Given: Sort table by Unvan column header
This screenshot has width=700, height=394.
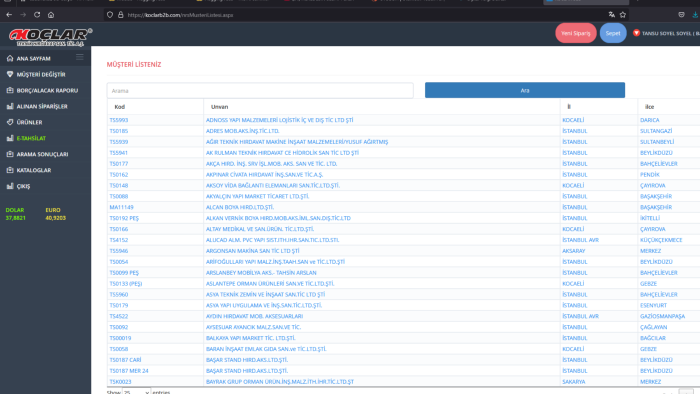Looking at the screenshot, I should 219,107.
